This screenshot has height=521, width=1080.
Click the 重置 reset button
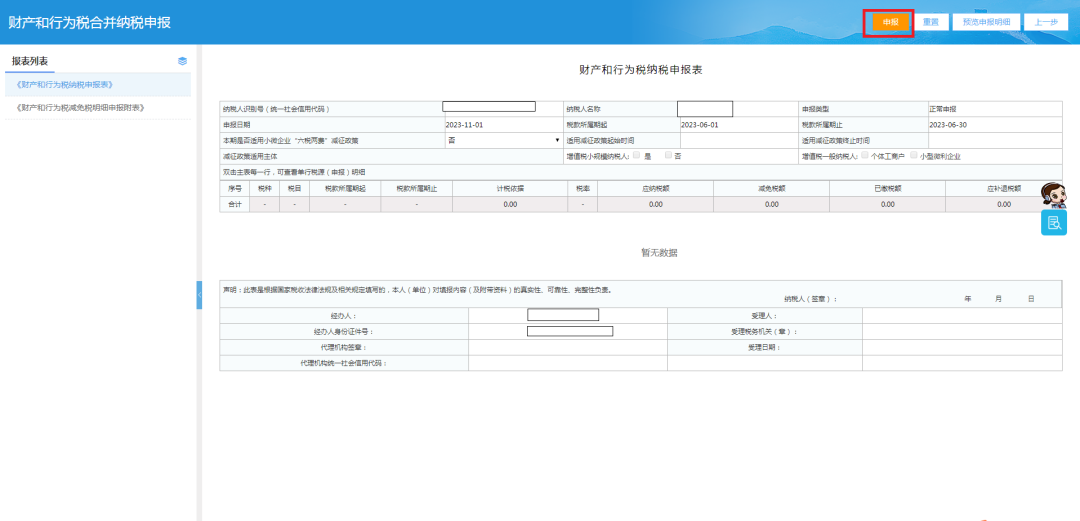(930, 21)
